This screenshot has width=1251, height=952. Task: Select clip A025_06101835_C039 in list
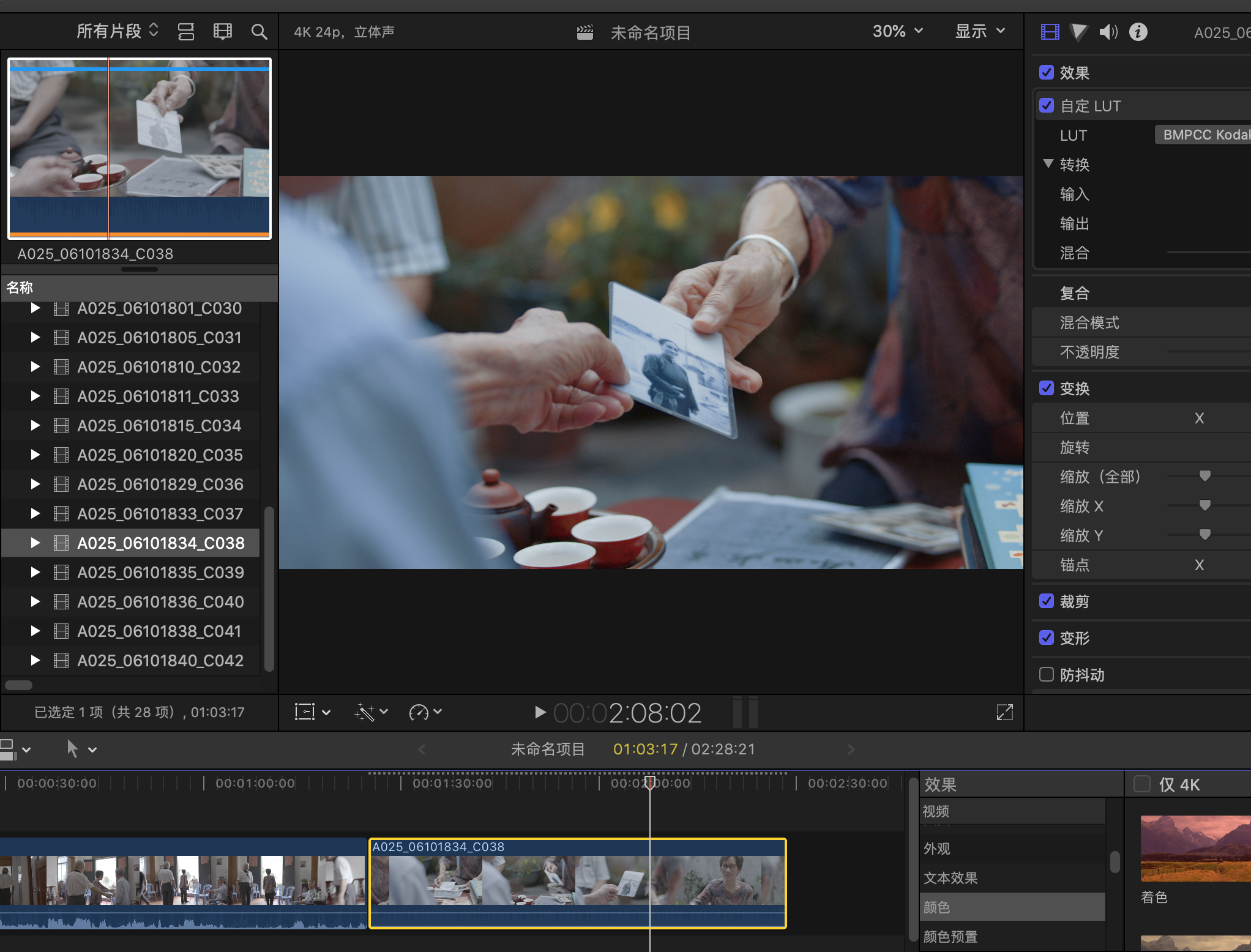[x=130, y=572]
